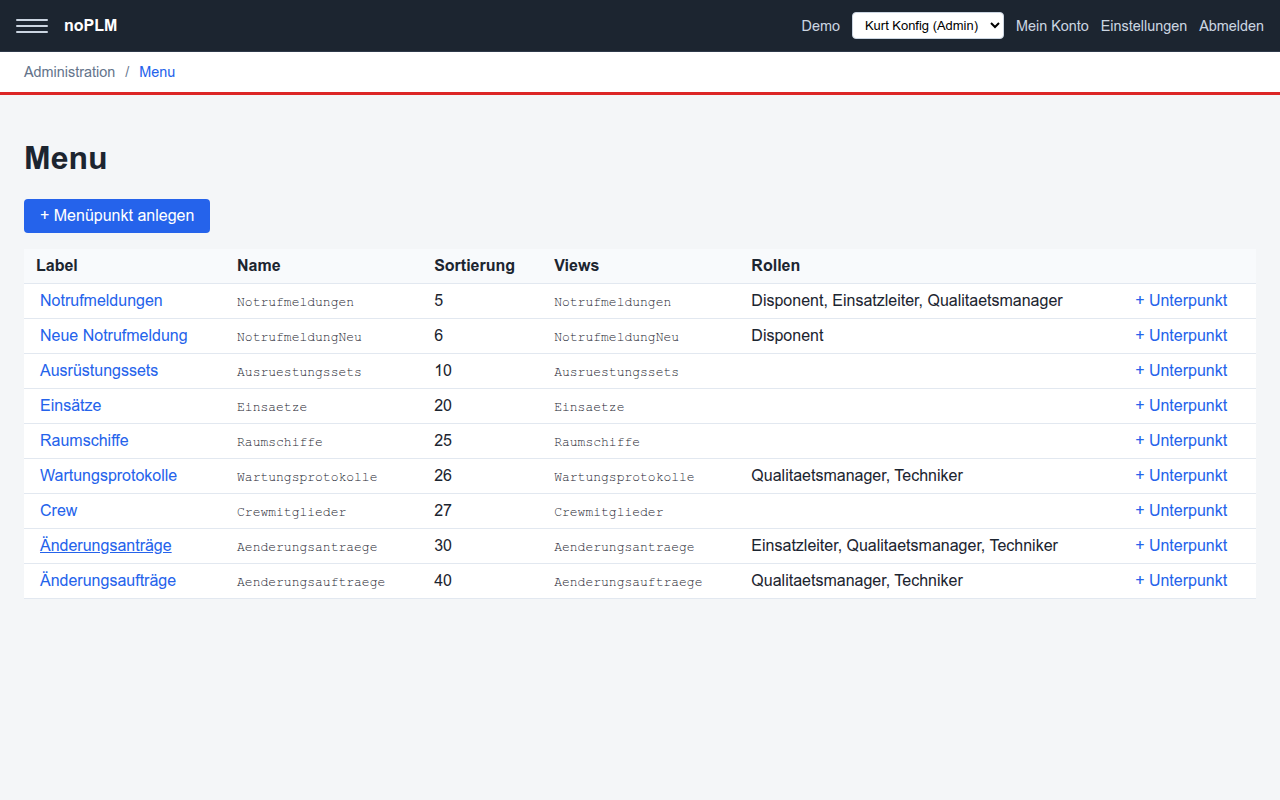
Task: Add Unterpunkt to Änderungsanträge row
Action: 1181,545
